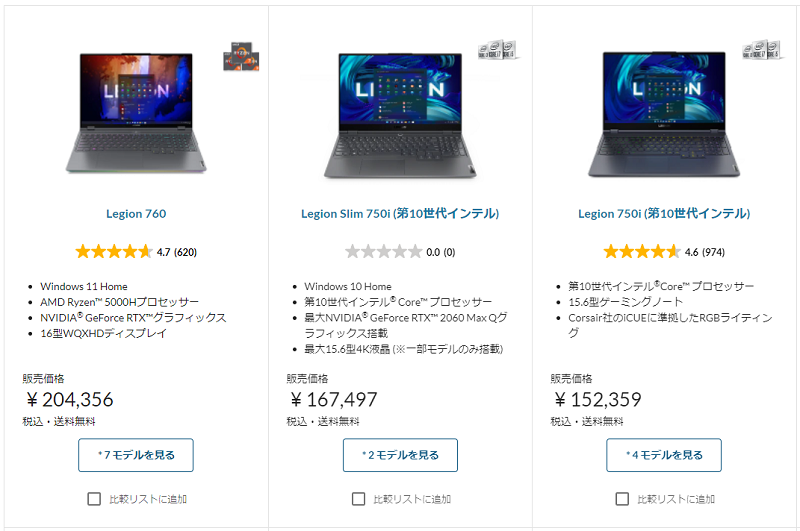Click the Legion 760 star rating

pyautogui.click(x=114, y=251)
